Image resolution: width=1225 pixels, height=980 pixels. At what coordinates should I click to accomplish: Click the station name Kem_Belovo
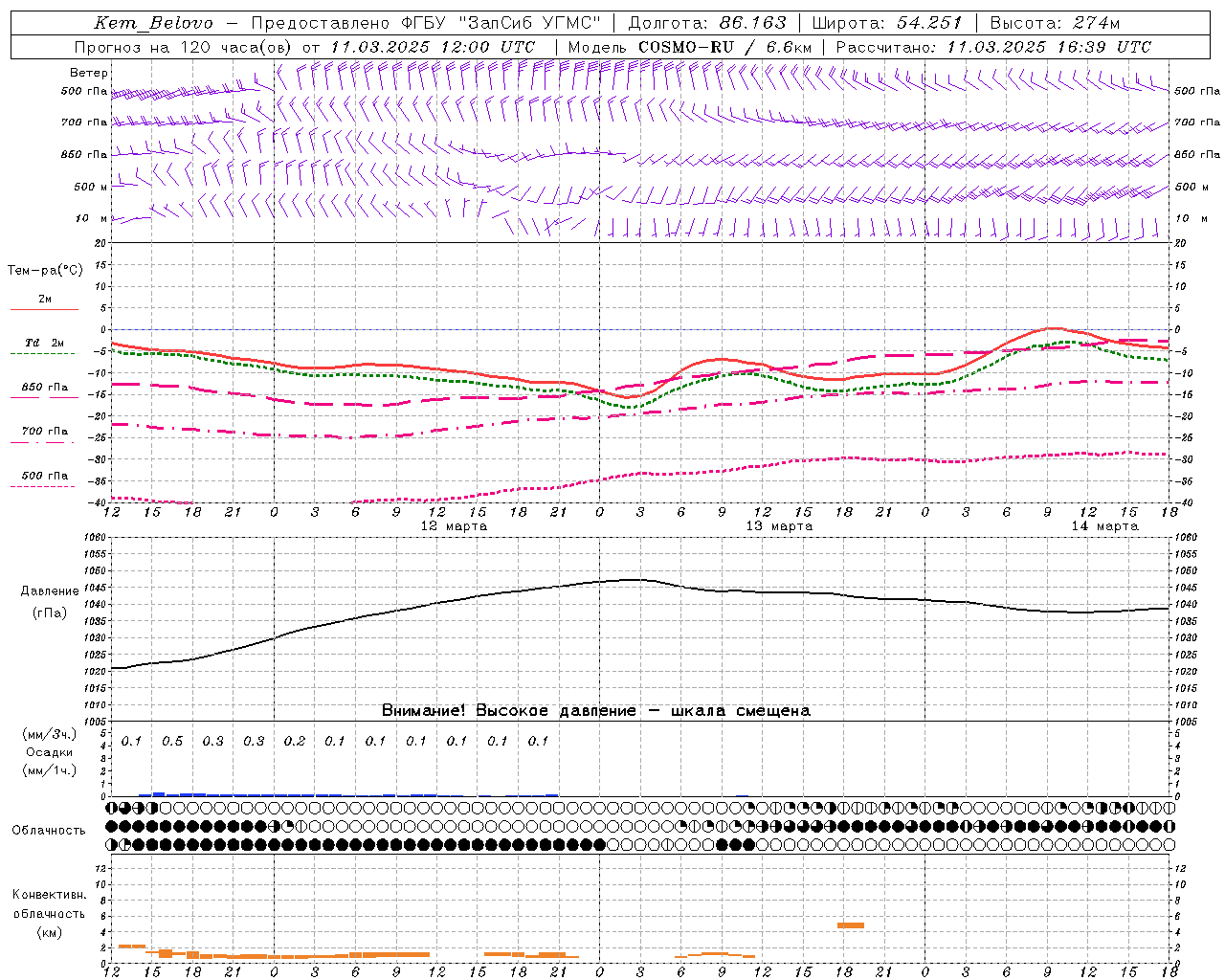point(154,23)
